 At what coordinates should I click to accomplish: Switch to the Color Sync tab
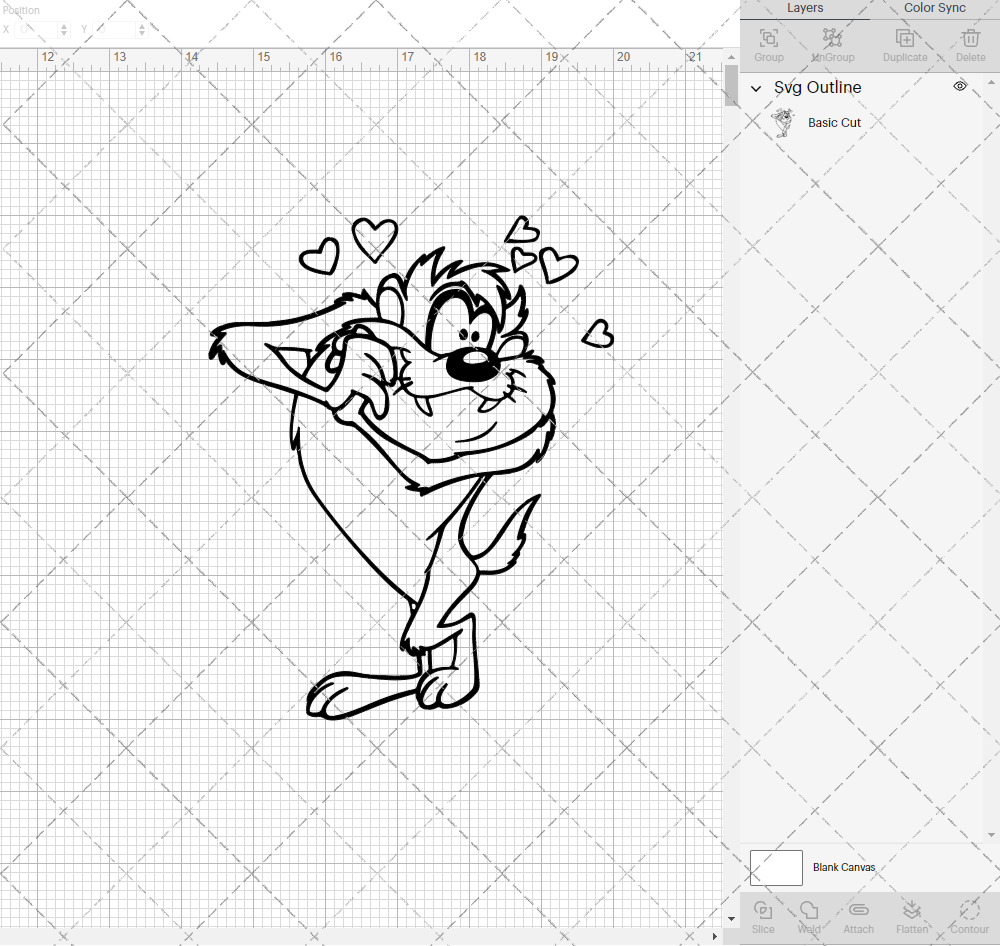pos(933,8)
